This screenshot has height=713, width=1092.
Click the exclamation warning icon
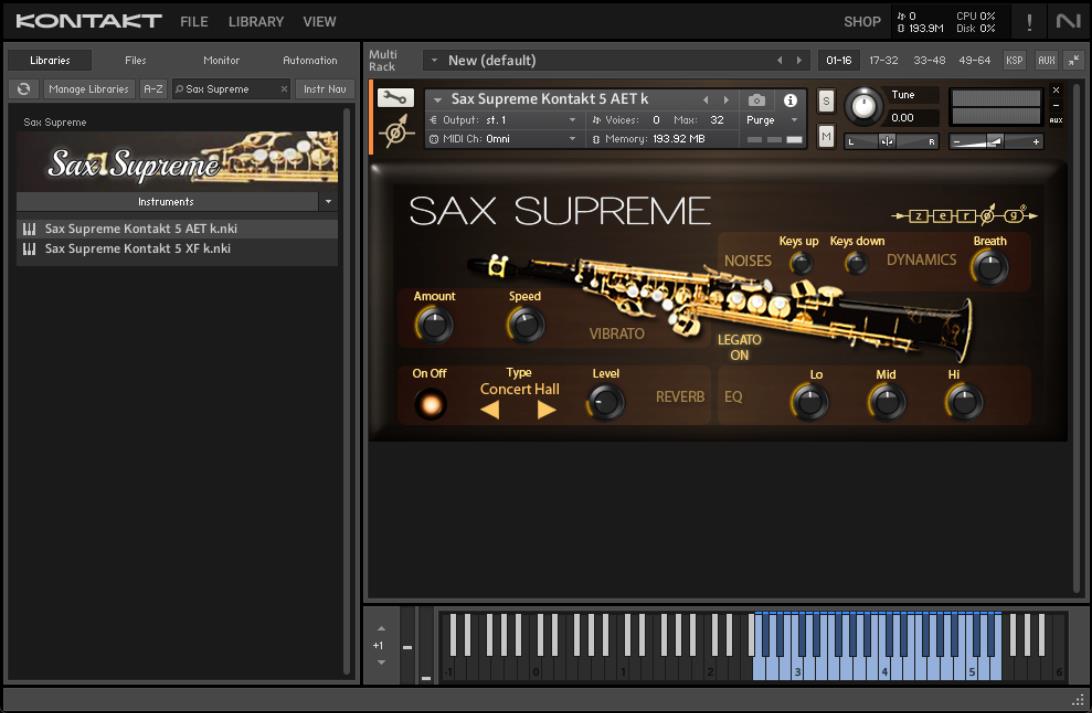(1029, 22)
